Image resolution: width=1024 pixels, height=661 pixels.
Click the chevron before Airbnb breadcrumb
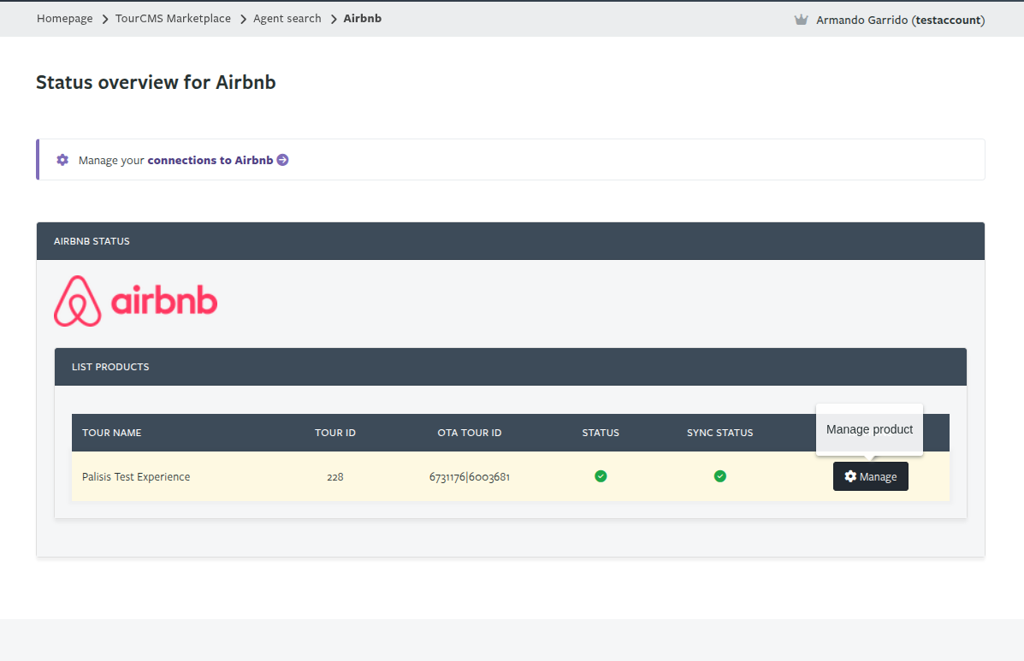334,20
